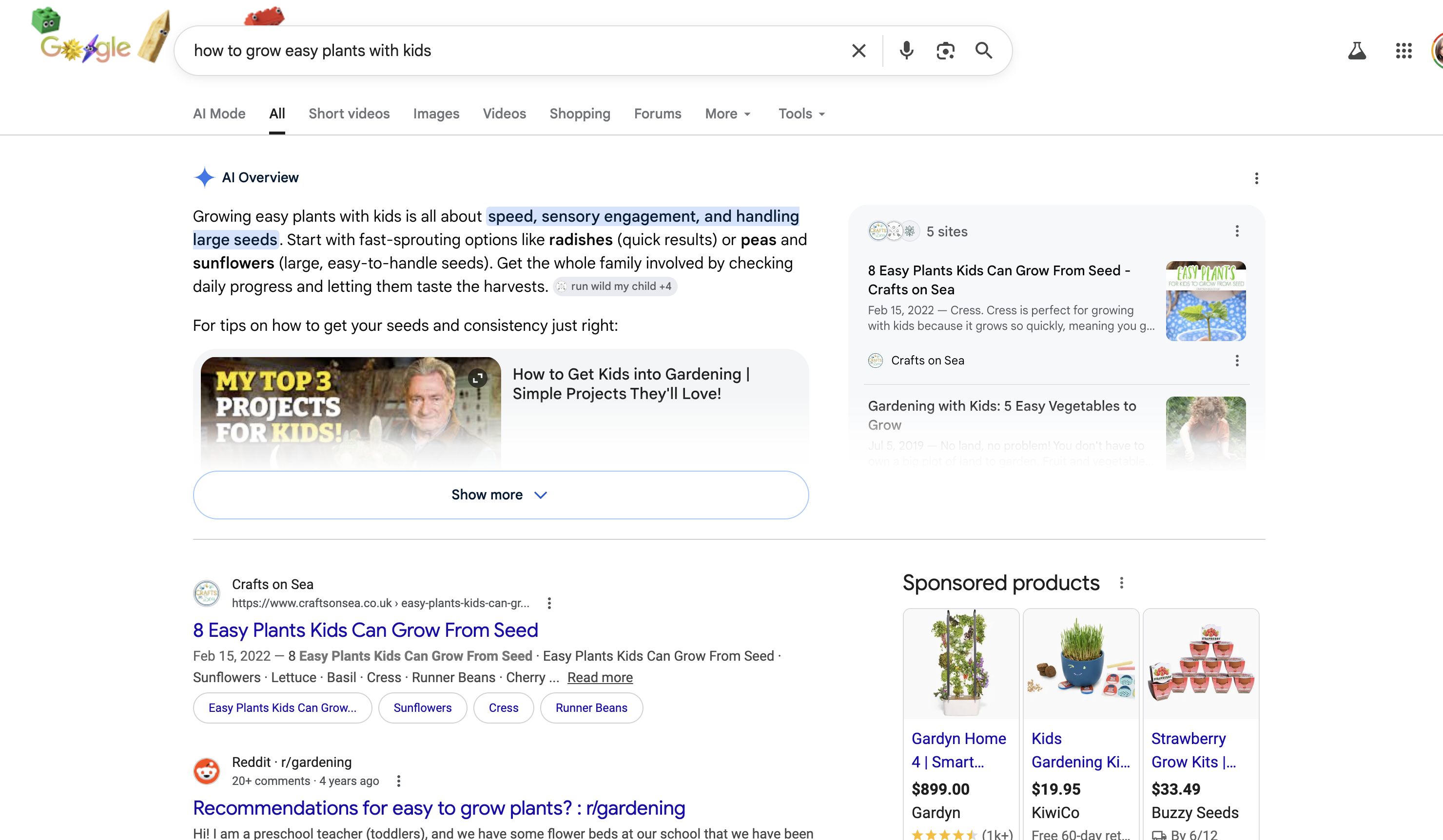Select the Runner Beans chip
Screen dimensions: 1443x840
tap(591, 708)
